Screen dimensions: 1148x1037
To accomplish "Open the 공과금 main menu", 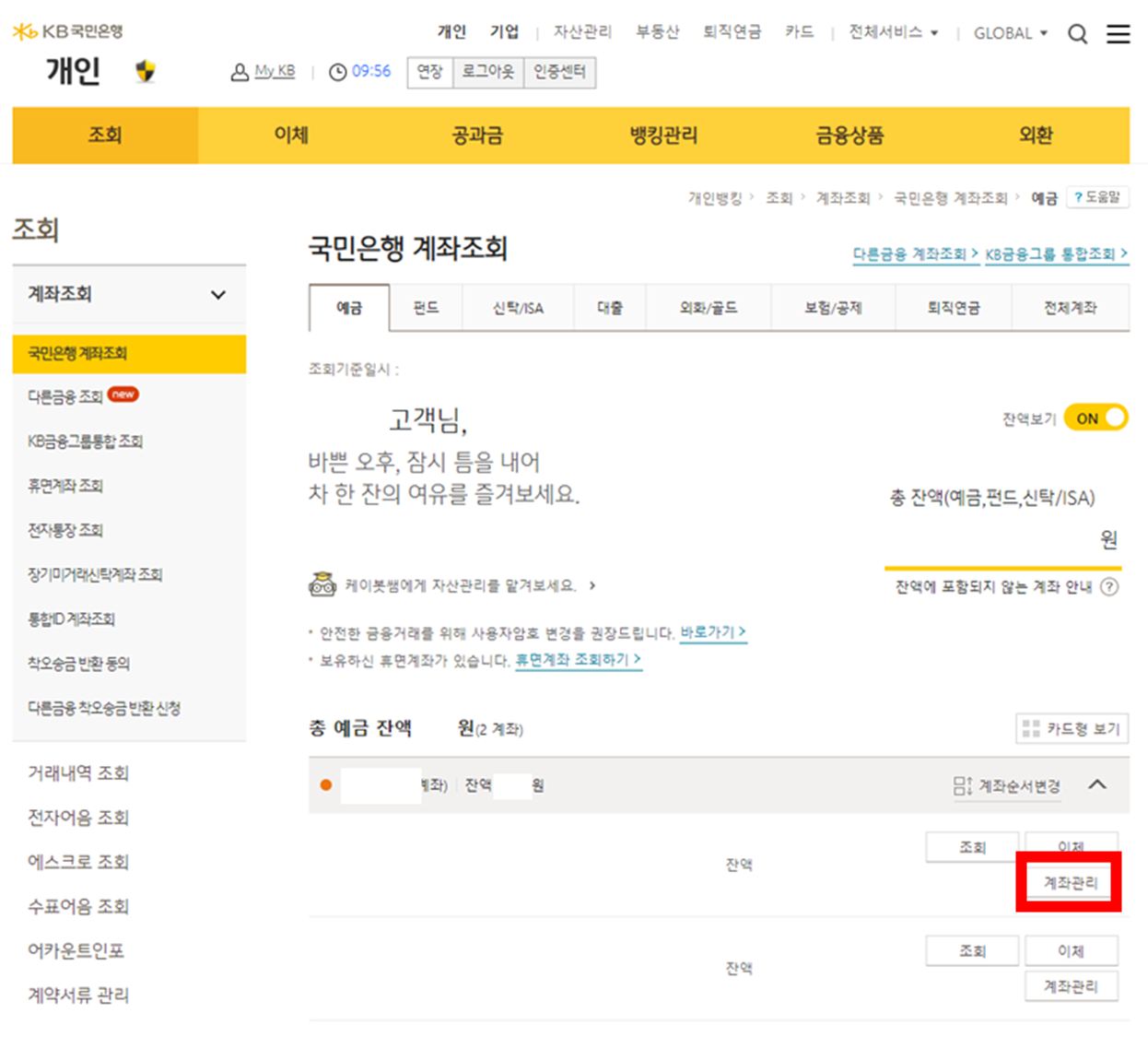I will click(477, 136).
